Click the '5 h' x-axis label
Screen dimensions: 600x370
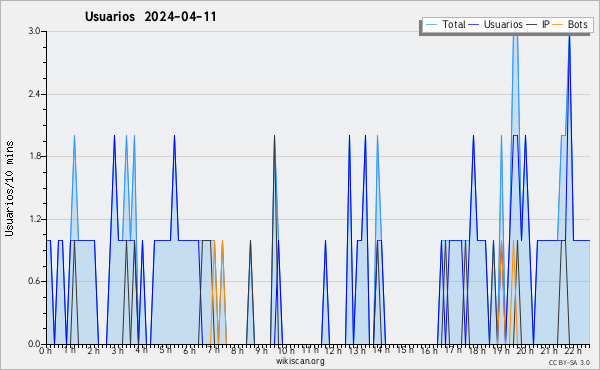pos(165,350)
